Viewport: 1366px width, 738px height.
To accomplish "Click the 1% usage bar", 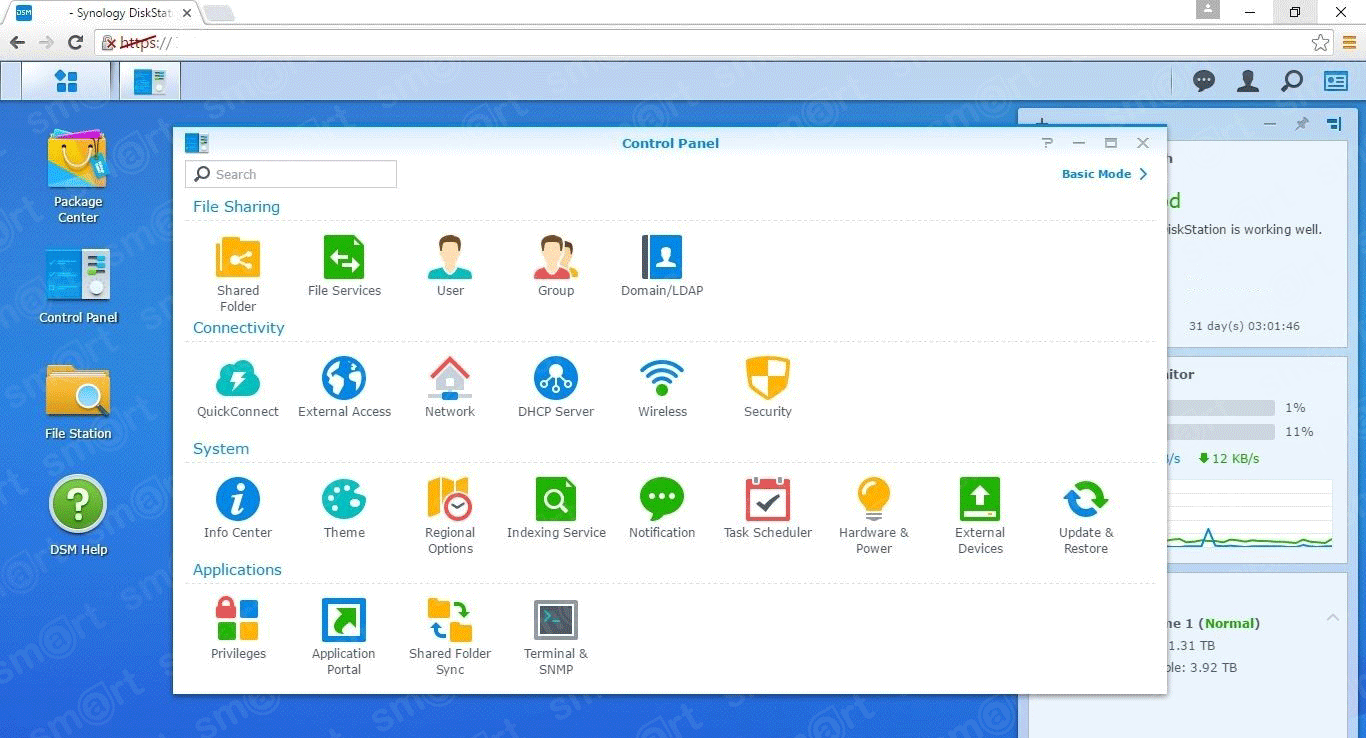I will click(1221, 408).
